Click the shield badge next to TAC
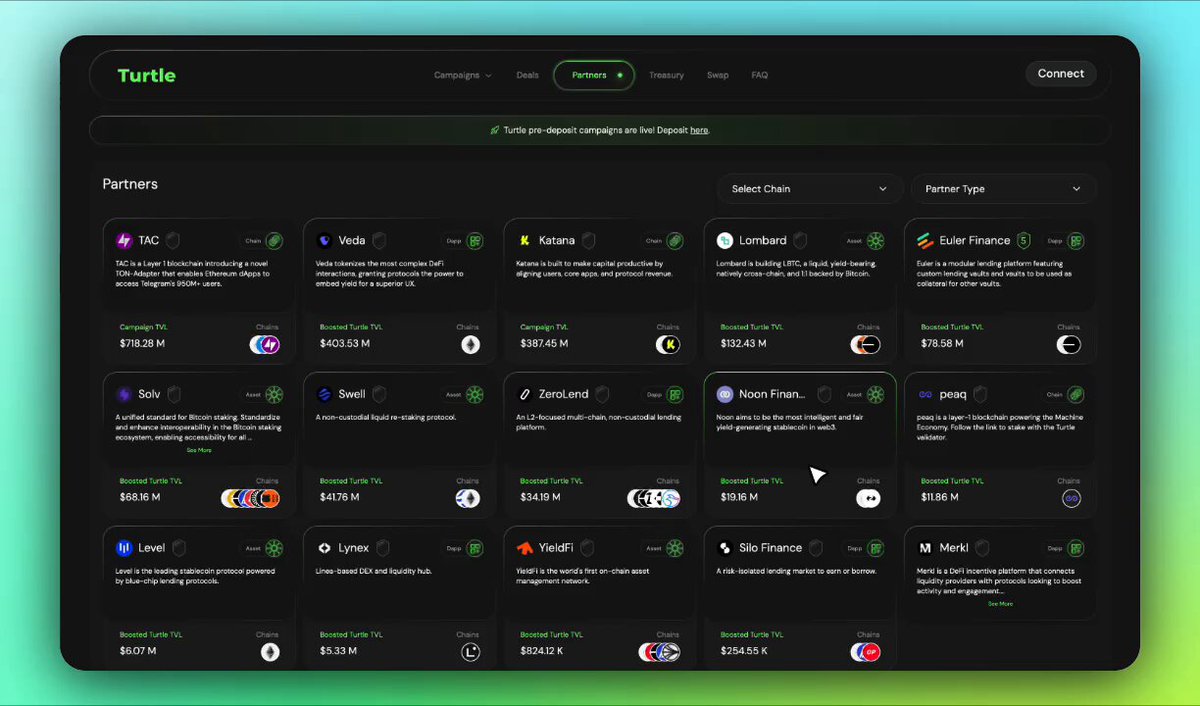This screenshot has width=1200, height=706. tap(173, 241)
